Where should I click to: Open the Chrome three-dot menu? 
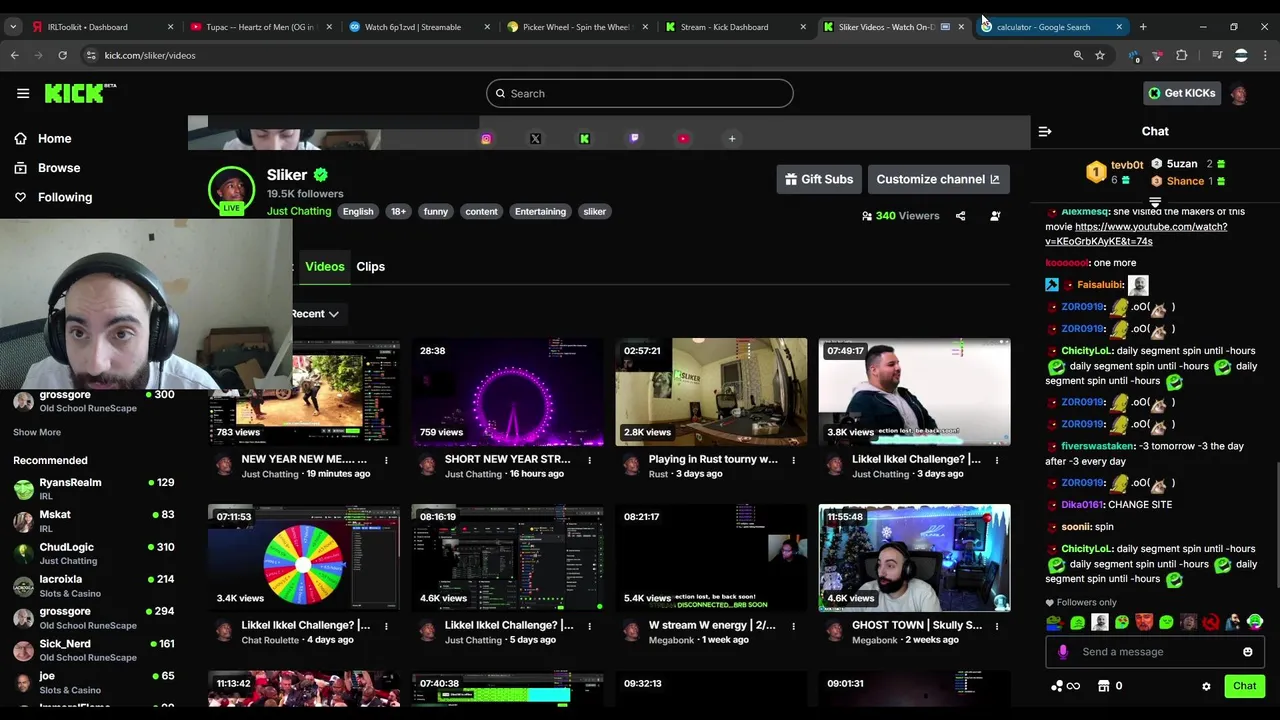pos(1264,55)
